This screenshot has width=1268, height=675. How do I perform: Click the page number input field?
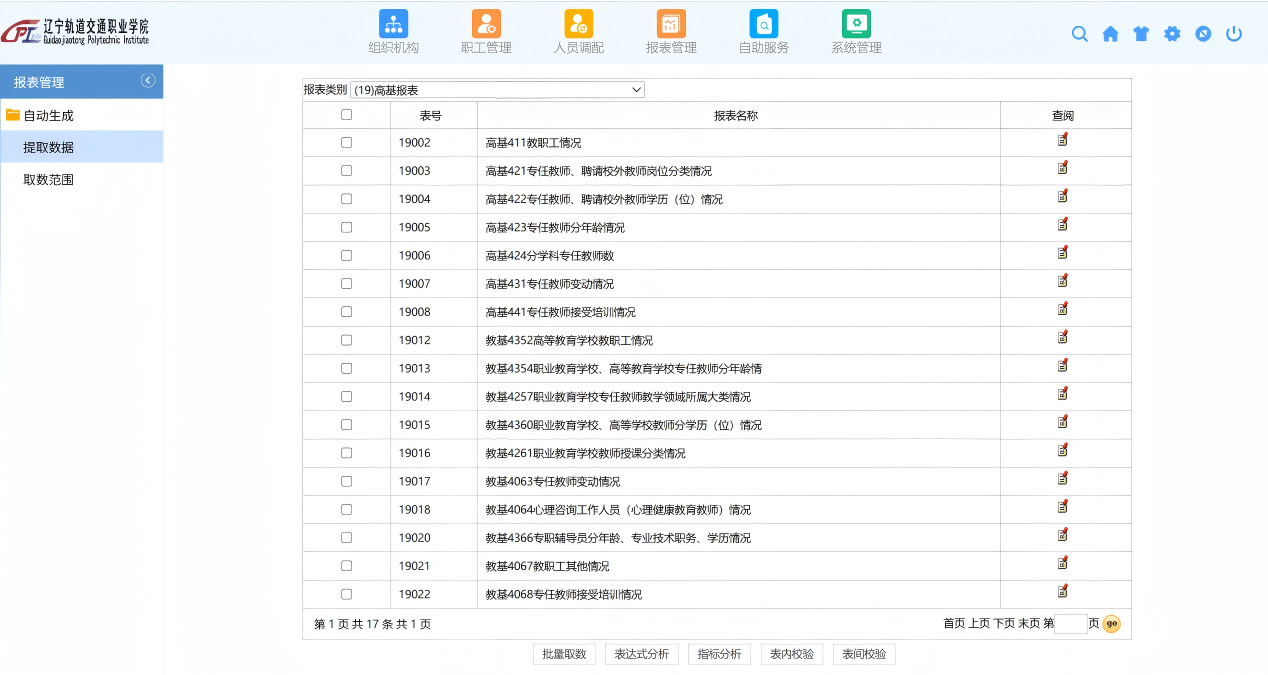pyautogui.click(x=1070, y=624)
